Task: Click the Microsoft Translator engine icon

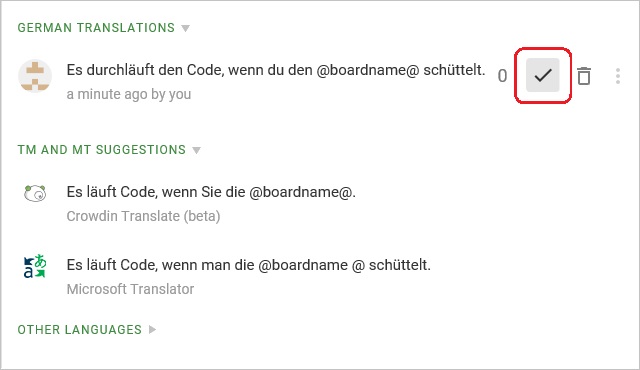Action: coord(35,266)
